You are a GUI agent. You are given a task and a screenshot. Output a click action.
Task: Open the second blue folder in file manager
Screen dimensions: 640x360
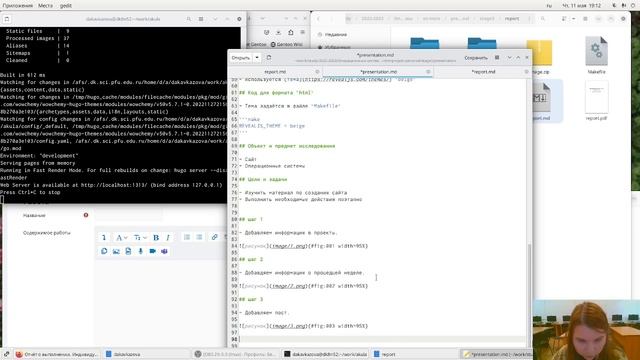[x=482, y=44]
